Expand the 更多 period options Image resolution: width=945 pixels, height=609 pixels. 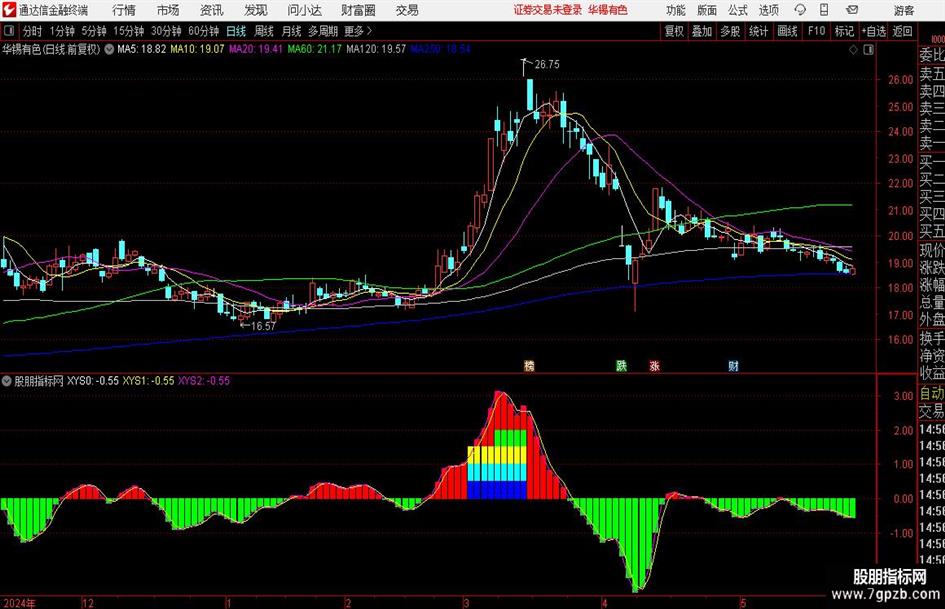click(358, 31)
